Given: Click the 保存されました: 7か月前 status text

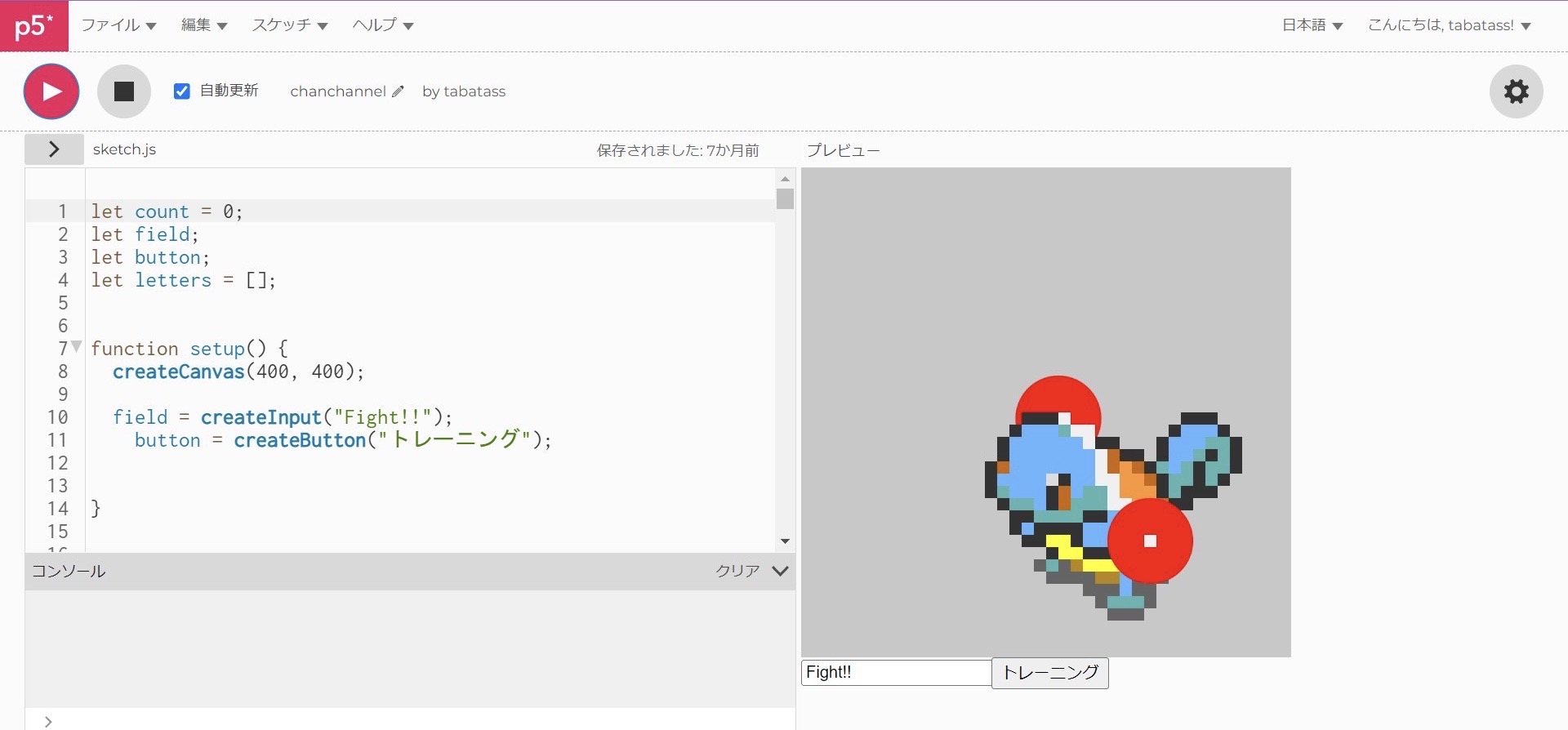Looking at the screenshot, I should point(678,150).
